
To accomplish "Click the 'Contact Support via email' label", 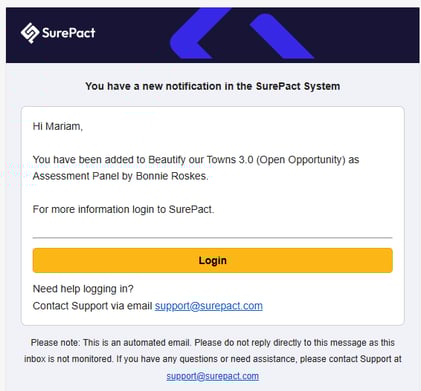I will (92, 306).
